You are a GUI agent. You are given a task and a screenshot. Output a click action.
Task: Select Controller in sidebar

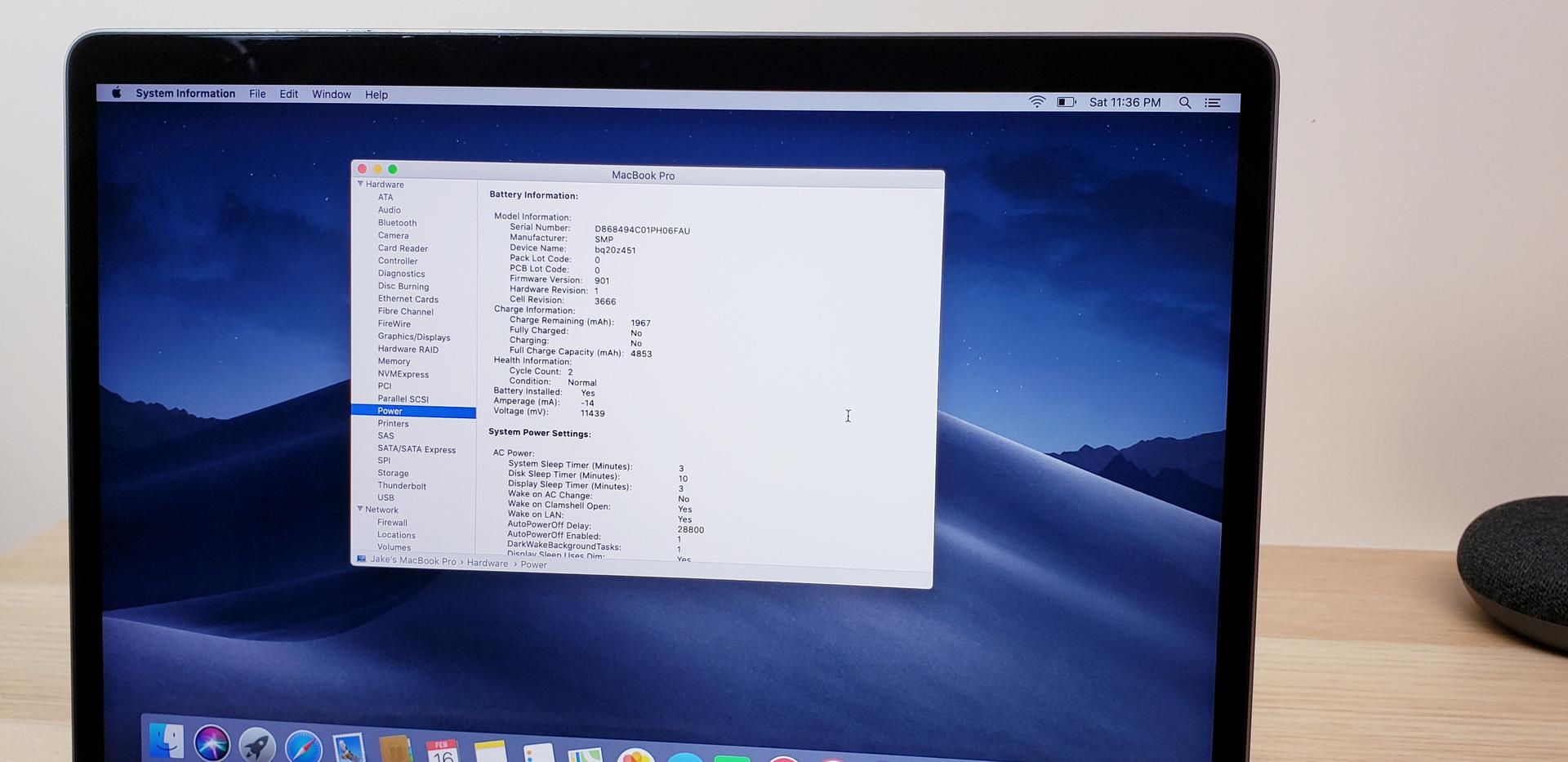point(398,261)
